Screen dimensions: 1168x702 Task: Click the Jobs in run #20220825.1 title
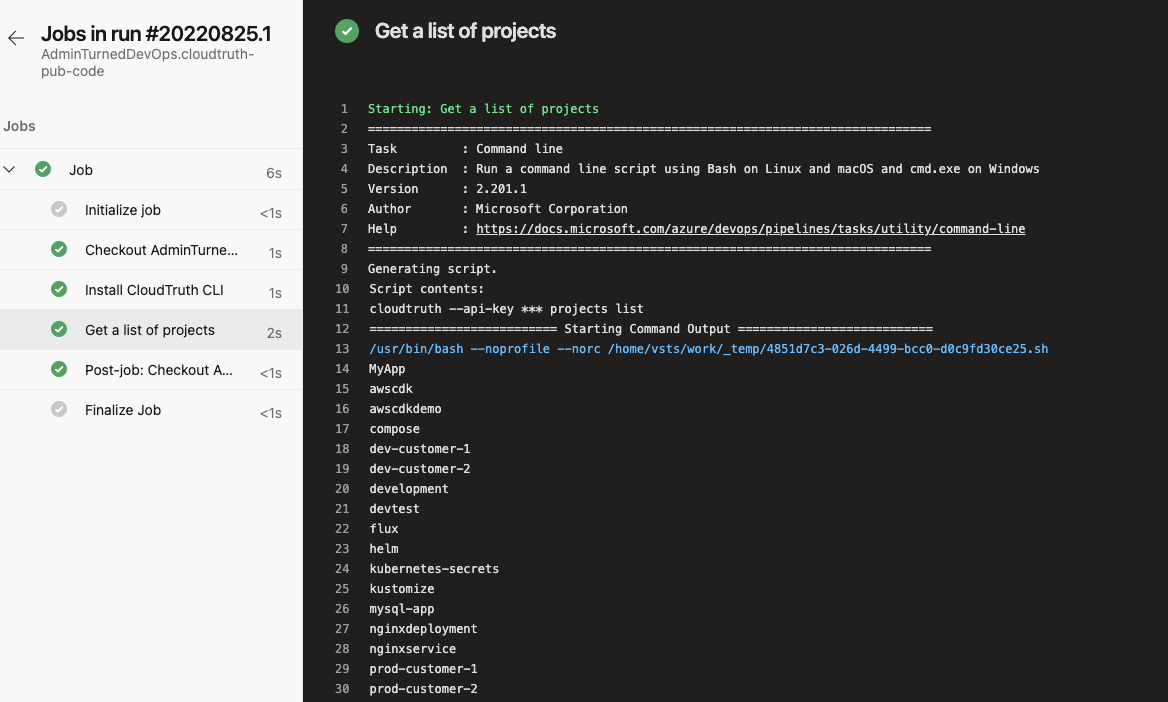tap(156, 34)
